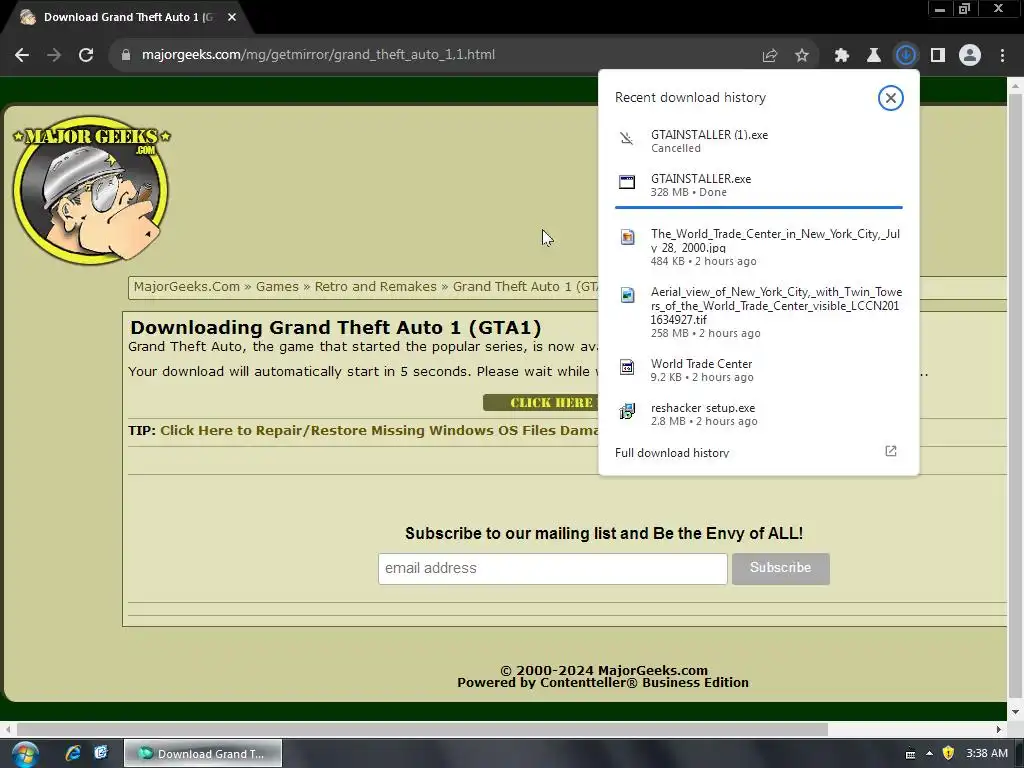Open Chrome Labs flask icon
This screenshot has width=1024, height=768.
point(873,56)
